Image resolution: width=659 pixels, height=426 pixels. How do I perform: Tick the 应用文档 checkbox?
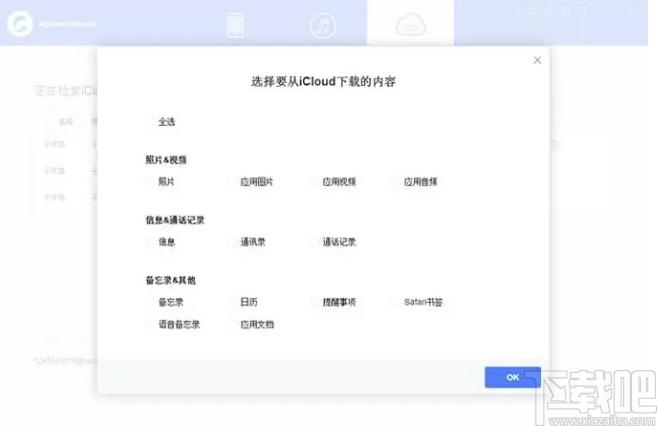tap(232, 324)
